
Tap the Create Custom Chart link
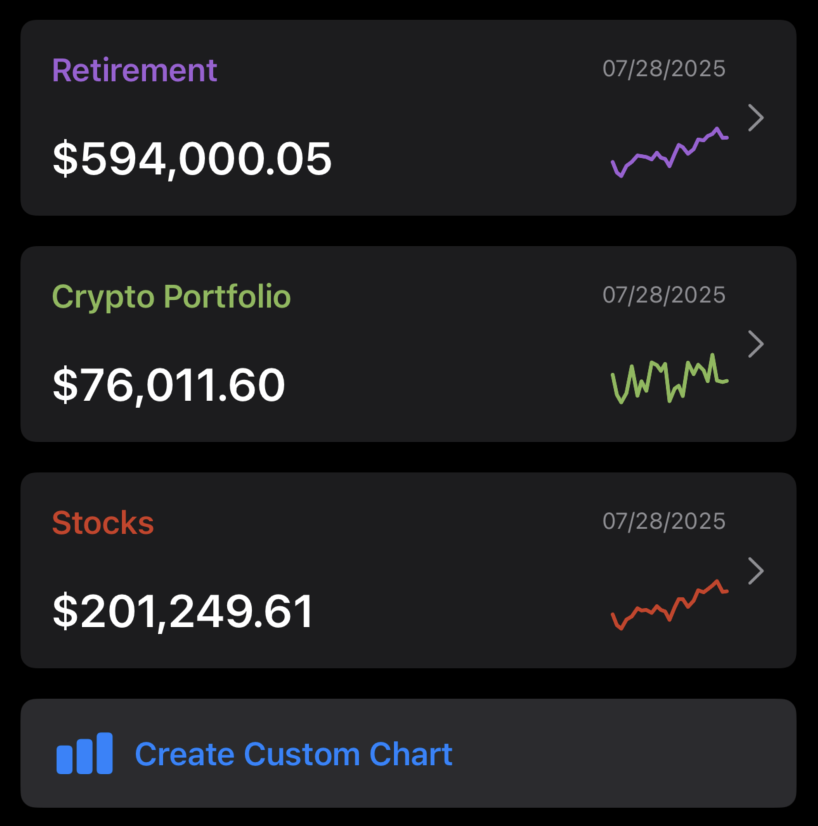coord(293,754)
